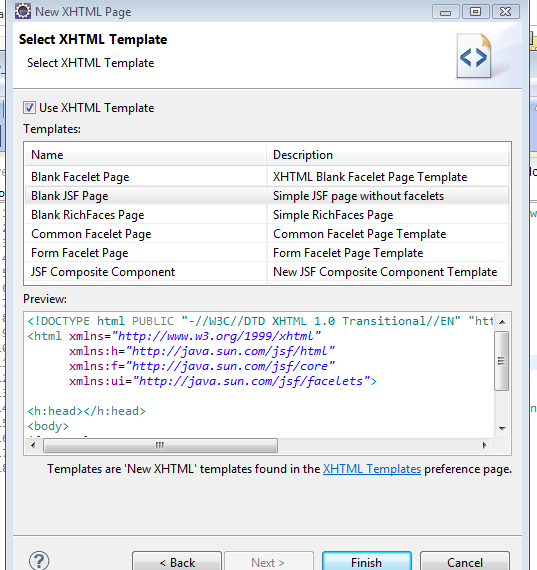Click the preview scroll left arrow
This screenshot has width=537, height=570.
pos(33,445)
